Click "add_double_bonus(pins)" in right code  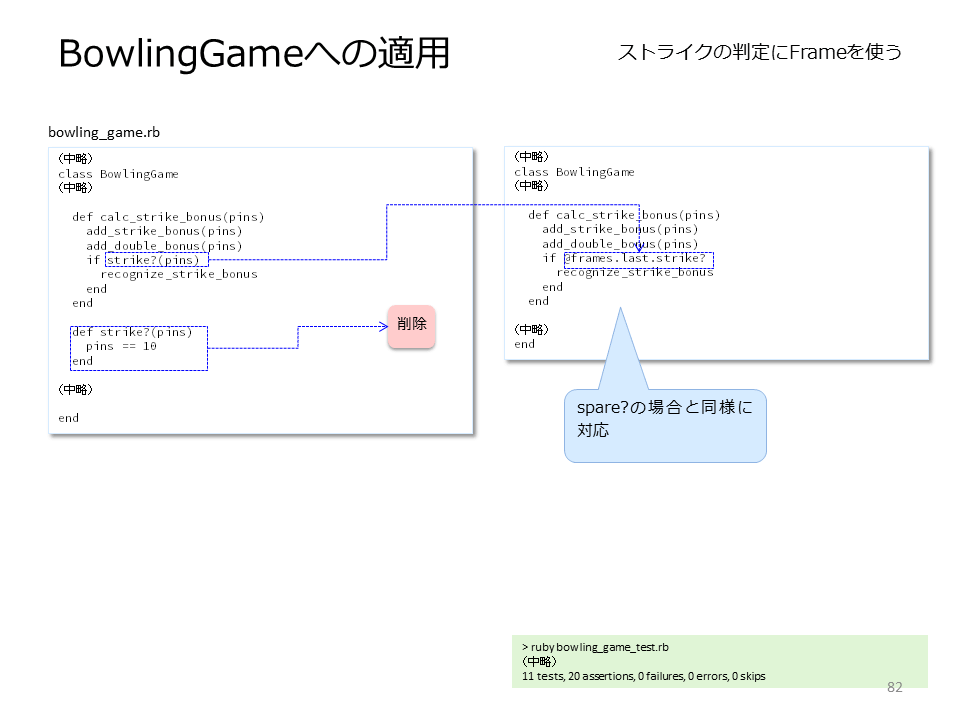coord(620,244)
